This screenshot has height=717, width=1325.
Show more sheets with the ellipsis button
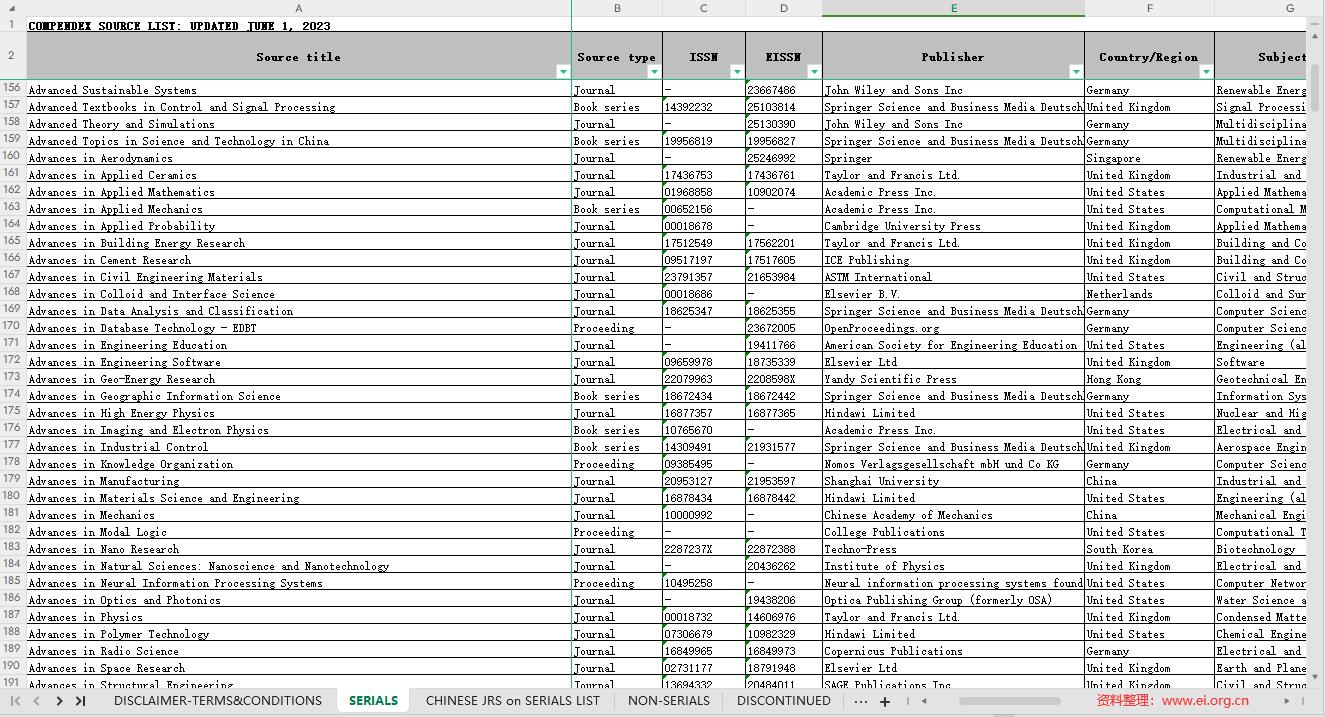(861, 701)
